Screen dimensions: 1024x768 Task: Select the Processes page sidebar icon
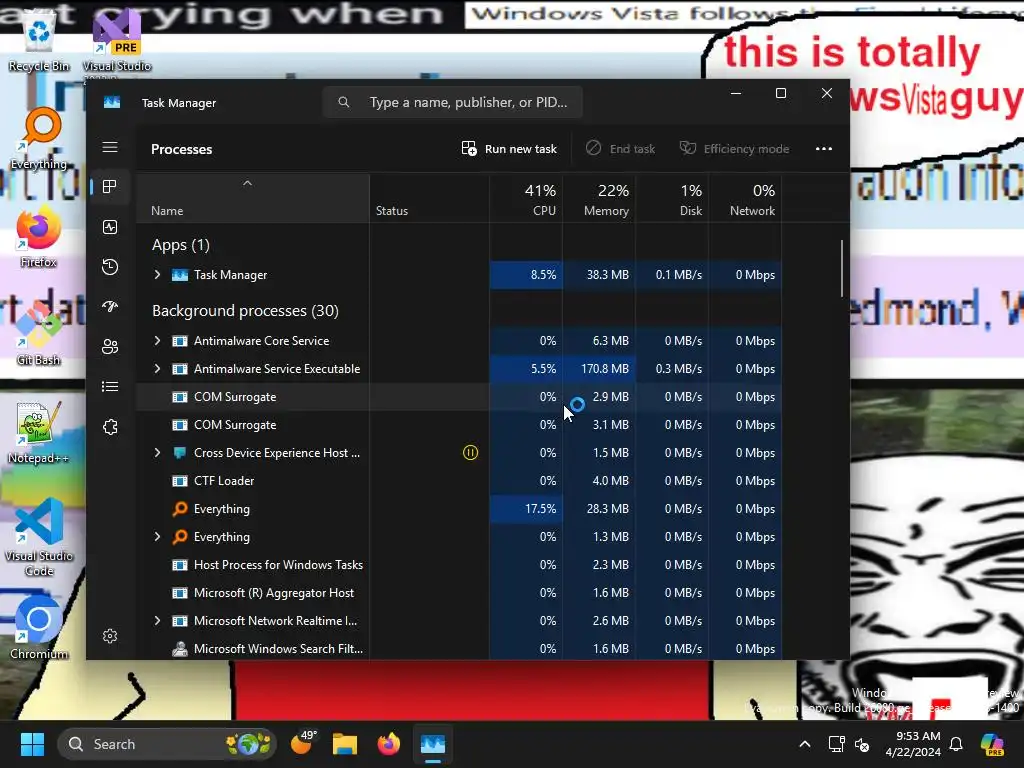110,187
